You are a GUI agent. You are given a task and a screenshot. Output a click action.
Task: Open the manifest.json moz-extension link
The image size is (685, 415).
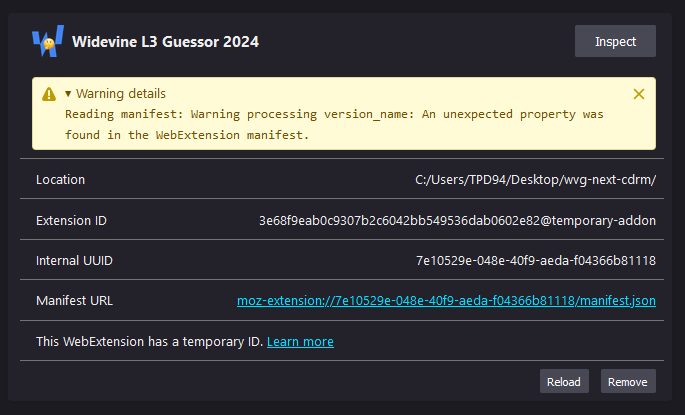[x=446, y=300]
